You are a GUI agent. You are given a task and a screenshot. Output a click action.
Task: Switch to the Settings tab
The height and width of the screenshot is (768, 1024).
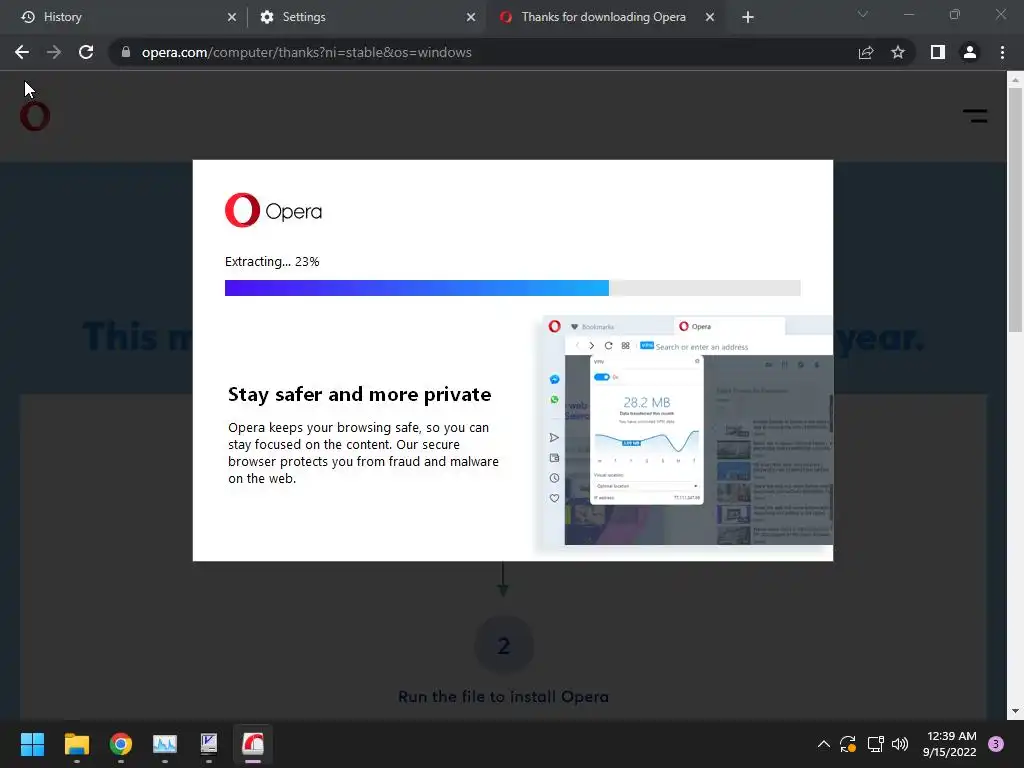pyautogui.click(x=366, y=17)
